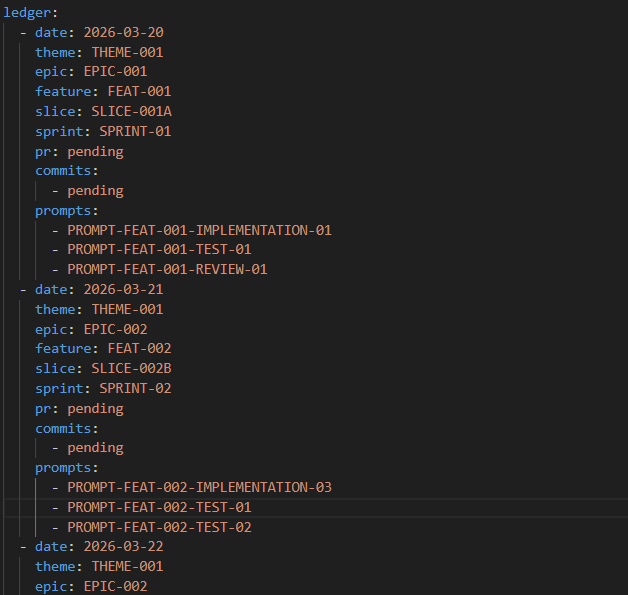Image resolution: width=628 pixels, height=595 pixels.
Task: Click the FEAT-002 feature value
Action: (139, 348)
